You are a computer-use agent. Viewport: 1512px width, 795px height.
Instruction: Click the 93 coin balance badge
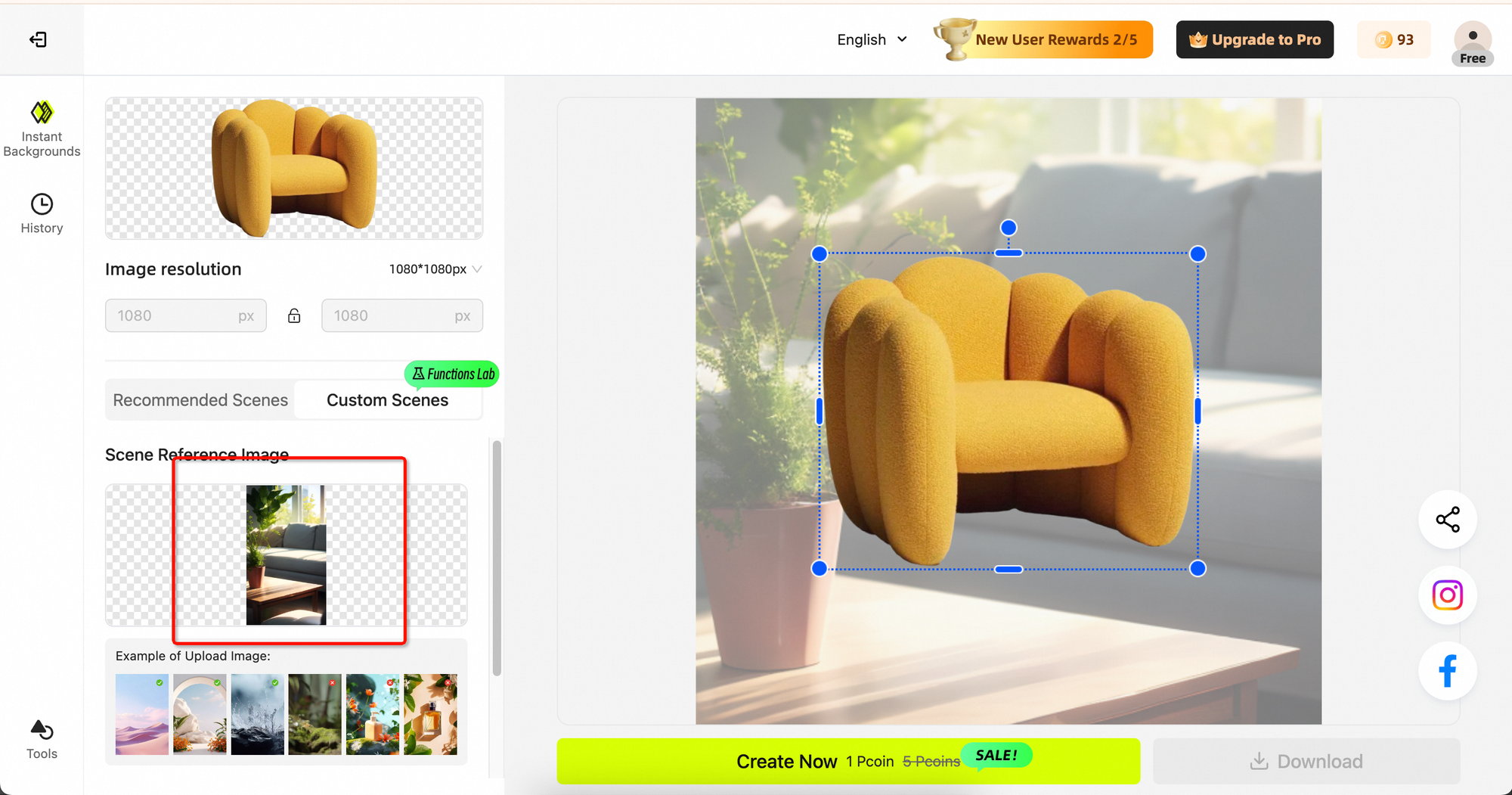(1394, 40)
